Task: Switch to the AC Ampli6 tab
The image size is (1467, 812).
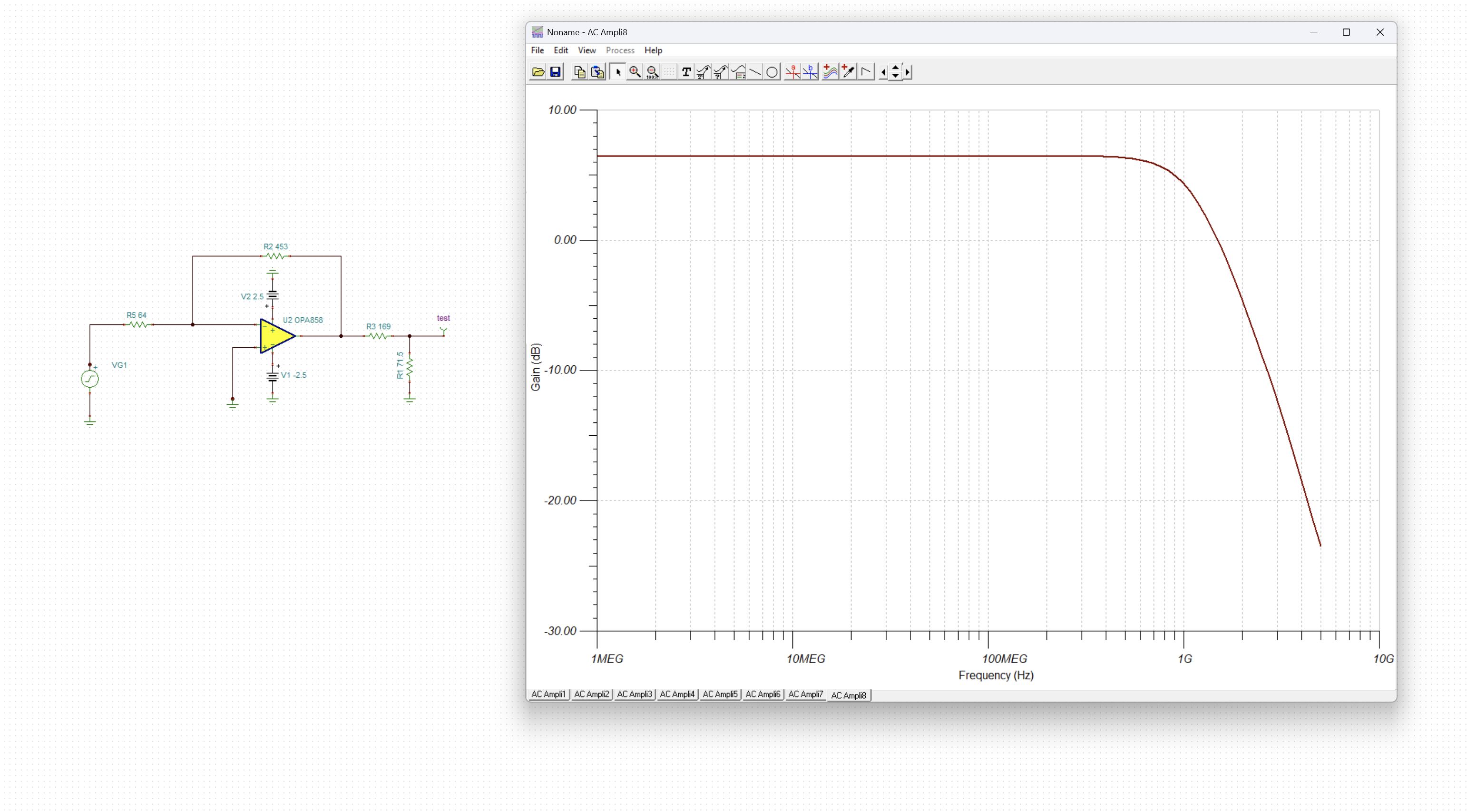Action: [763, 694]
